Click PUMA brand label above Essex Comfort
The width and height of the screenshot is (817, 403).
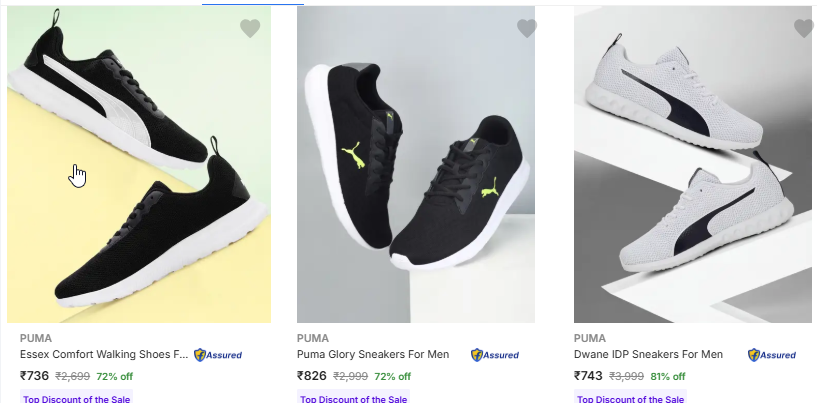pyautogui.click(x=35, y=338)
